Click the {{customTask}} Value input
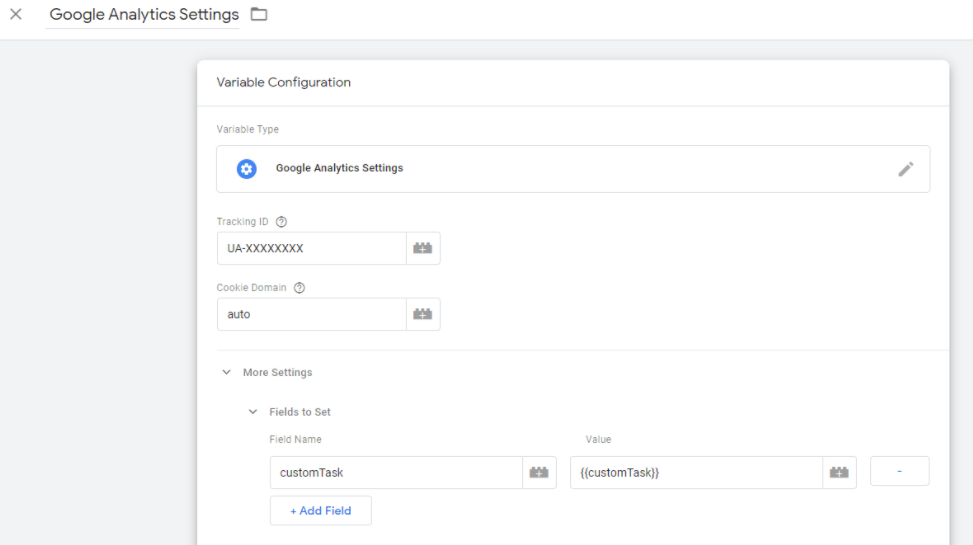 point(696,472)
